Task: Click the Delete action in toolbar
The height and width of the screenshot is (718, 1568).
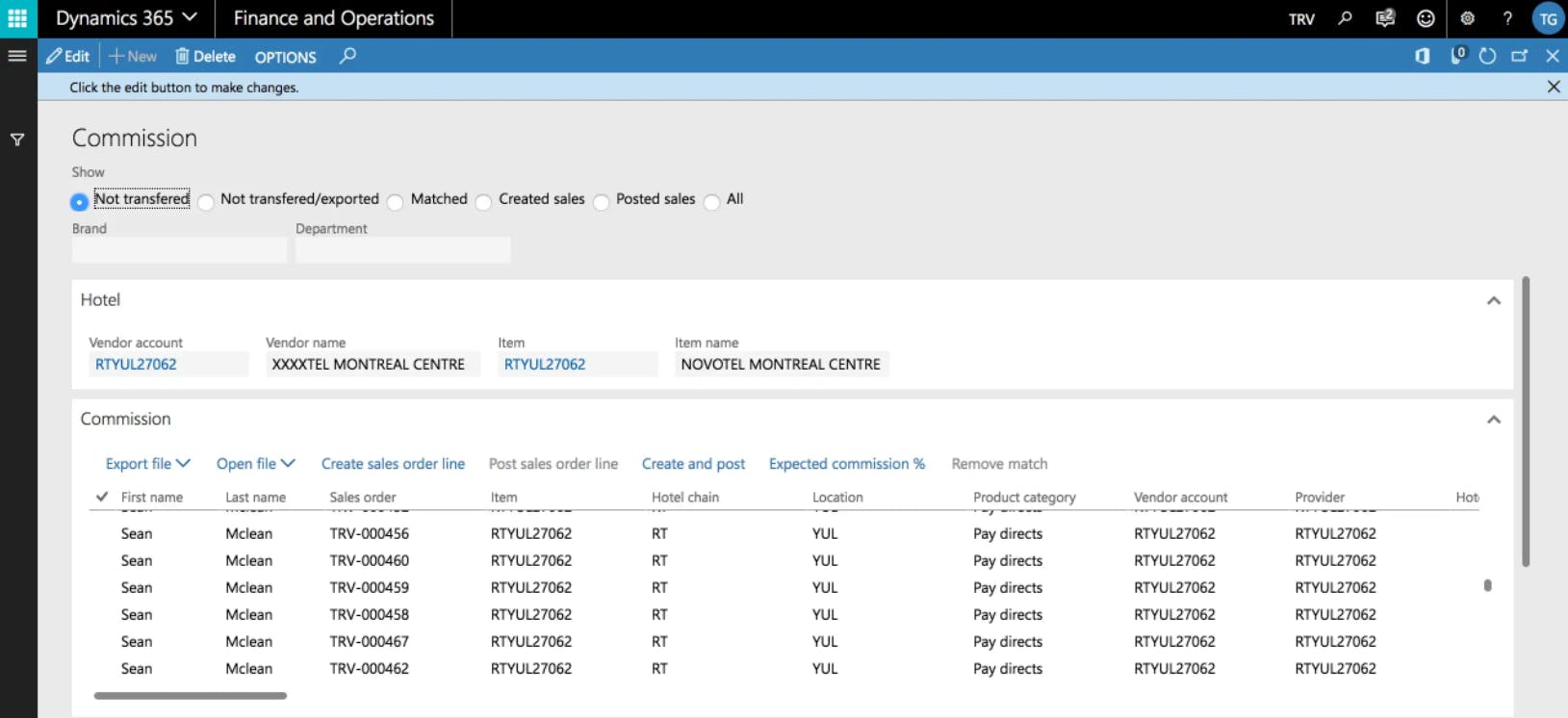Action: tap(205, 57)
